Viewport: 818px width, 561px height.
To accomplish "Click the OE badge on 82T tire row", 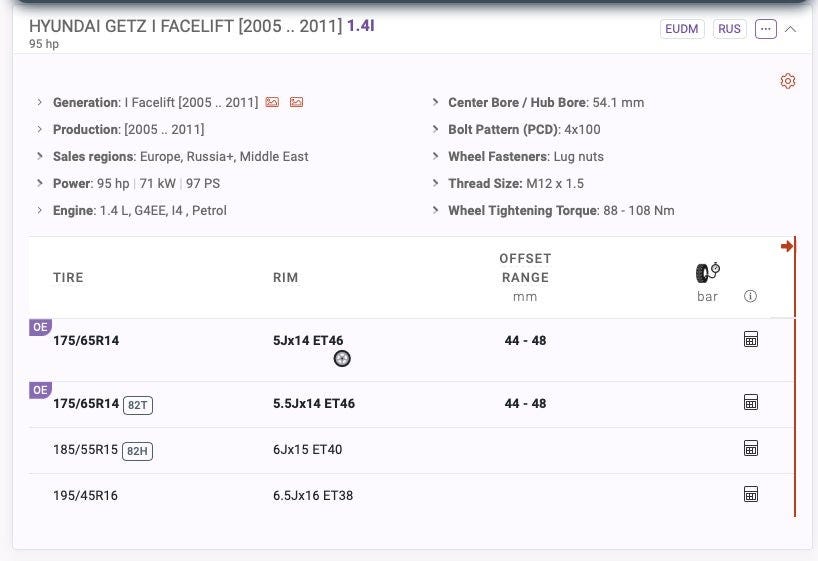I will click(40, 390).
